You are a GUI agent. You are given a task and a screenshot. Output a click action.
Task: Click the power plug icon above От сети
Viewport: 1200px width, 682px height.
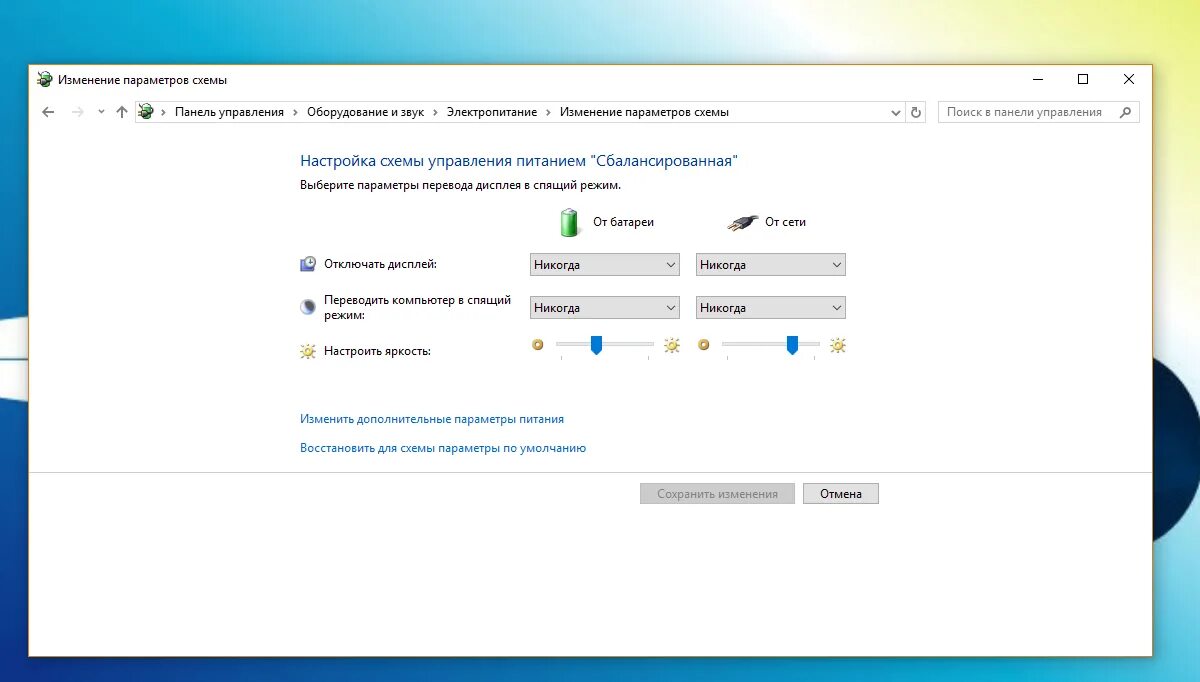pyautogui.click(x=742, y=221)
